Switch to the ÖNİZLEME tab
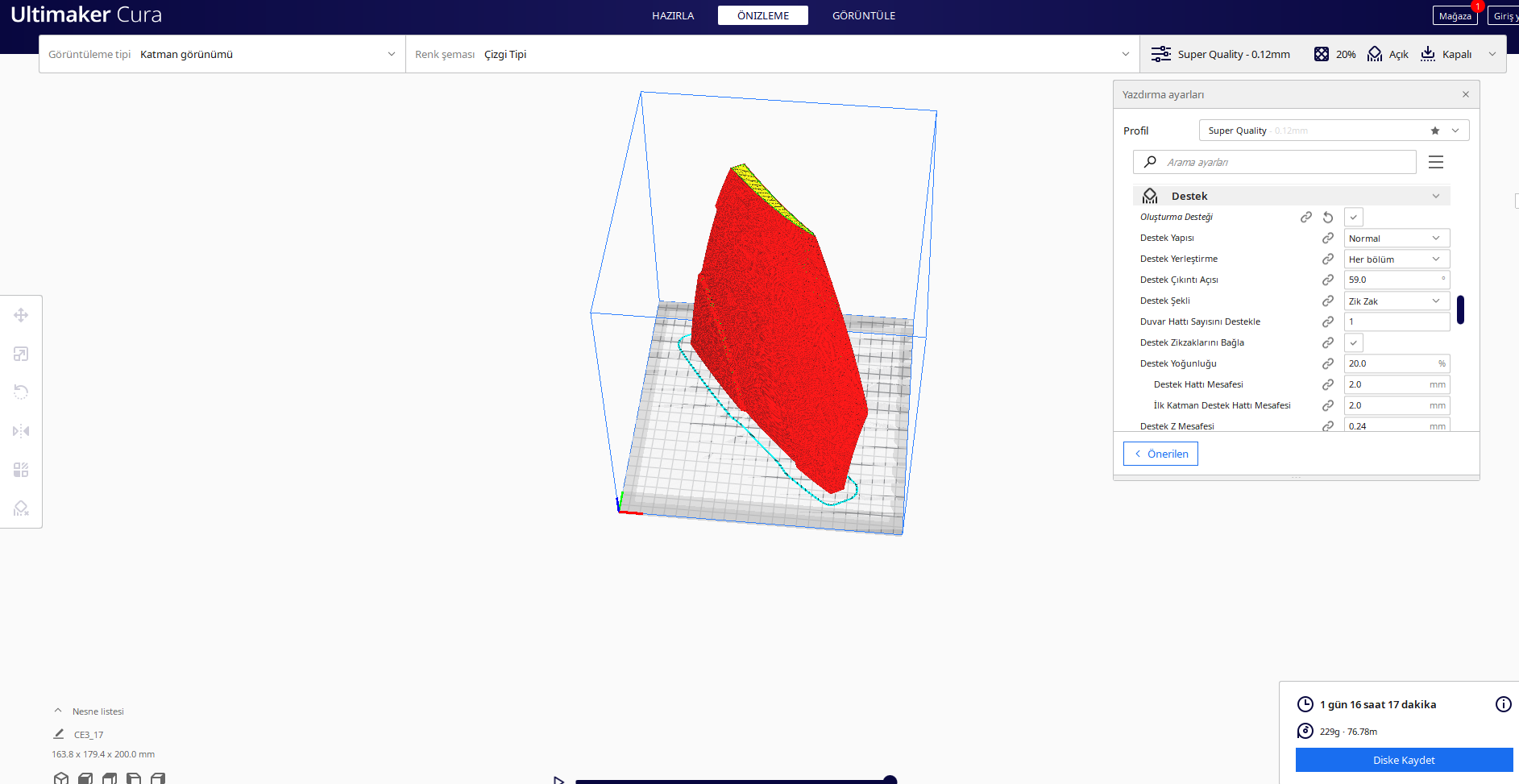This screenshot has height=784, width=1519. click(763, 15)
